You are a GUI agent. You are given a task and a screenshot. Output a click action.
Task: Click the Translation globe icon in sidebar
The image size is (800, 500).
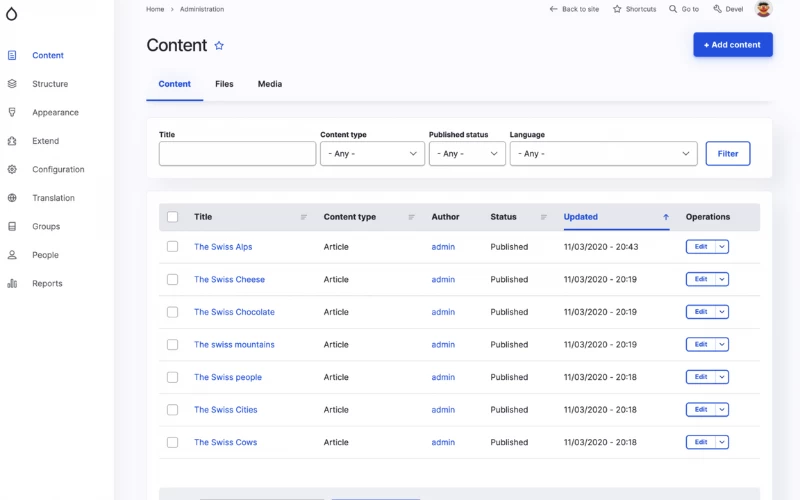[12, 198]
